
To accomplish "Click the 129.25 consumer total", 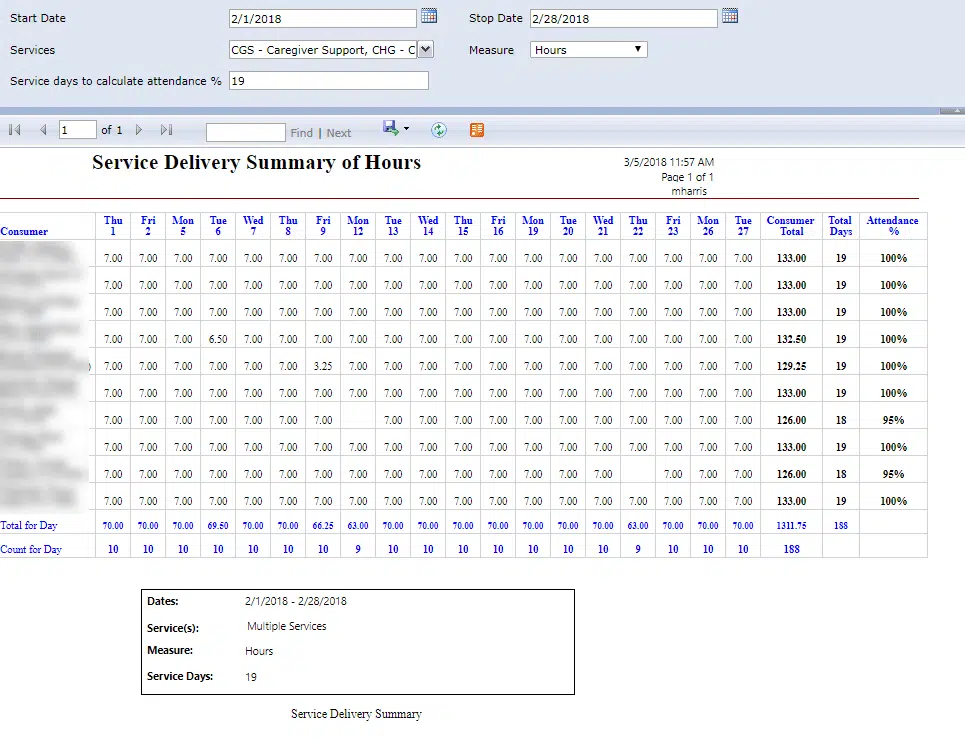I will [791, 366].
